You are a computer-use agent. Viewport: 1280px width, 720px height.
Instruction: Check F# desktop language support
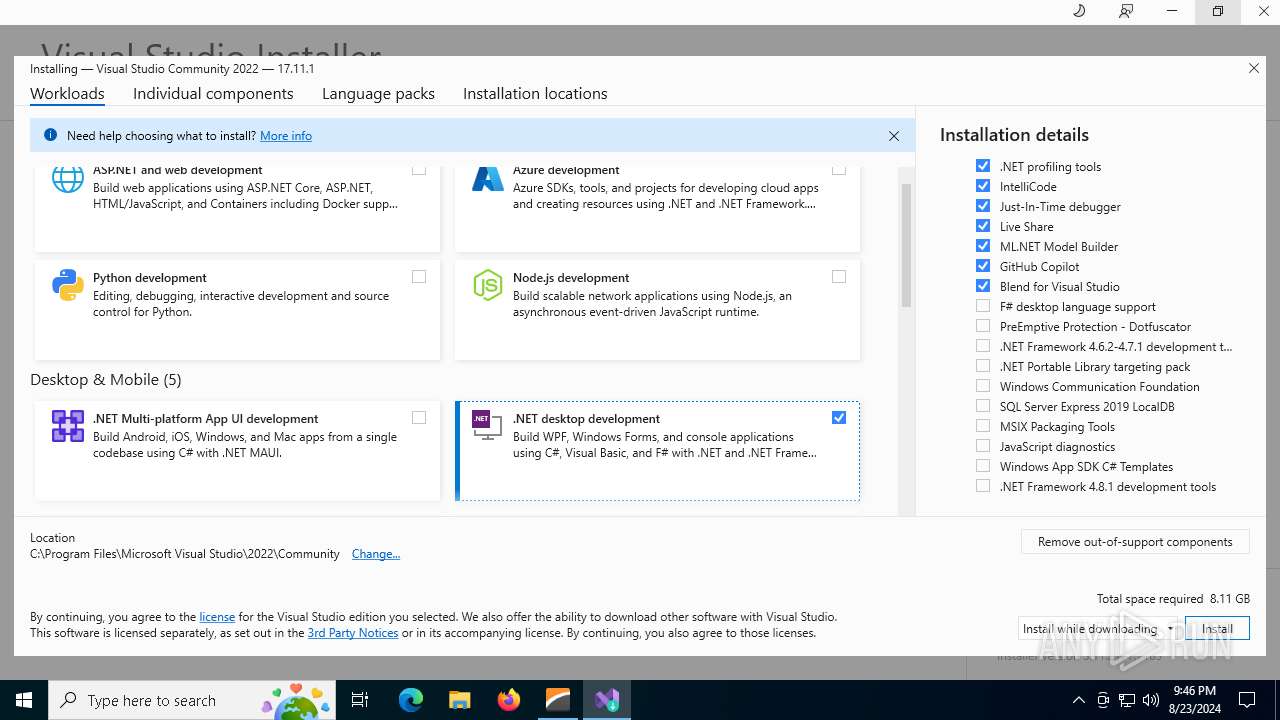(x=983, y=306)
